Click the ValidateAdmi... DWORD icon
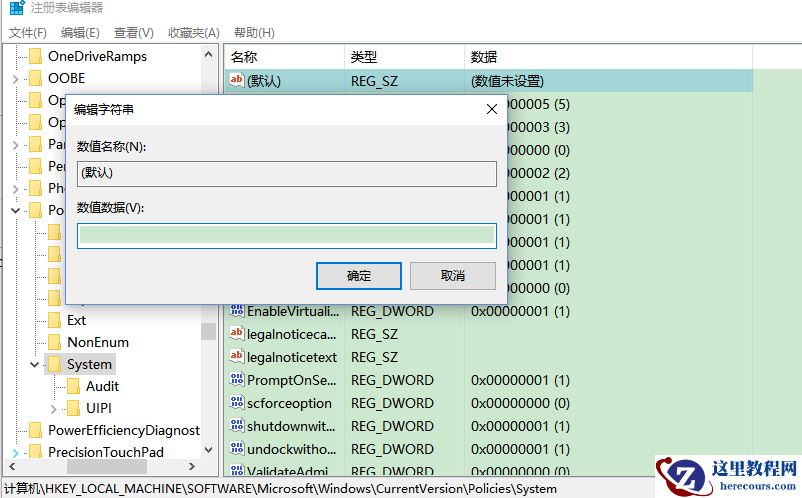This screenshot has height=498, width=802. coord(236,470)
